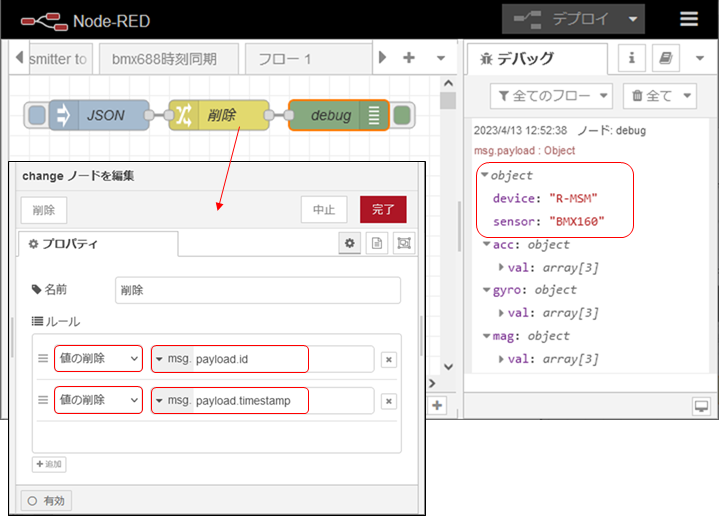Open the デプロイ options dropdown arrow

click(x=632, y=19)
